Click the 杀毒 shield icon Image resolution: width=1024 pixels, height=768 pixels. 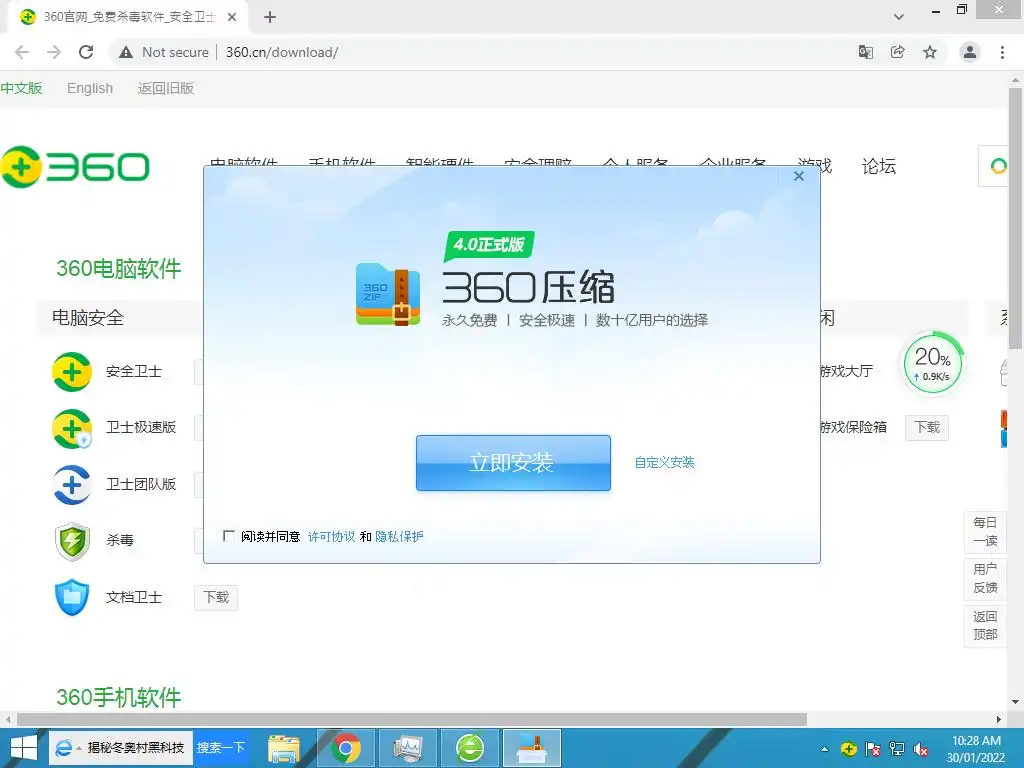(x=72, y=541)
